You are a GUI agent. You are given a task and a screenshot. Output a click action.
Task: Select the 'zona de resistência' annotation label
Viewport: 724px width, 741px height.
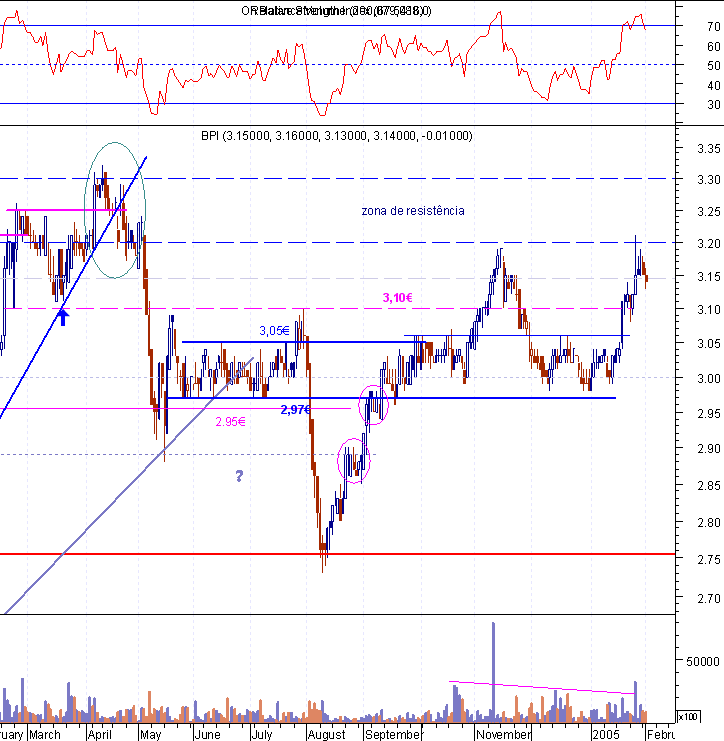413,211
